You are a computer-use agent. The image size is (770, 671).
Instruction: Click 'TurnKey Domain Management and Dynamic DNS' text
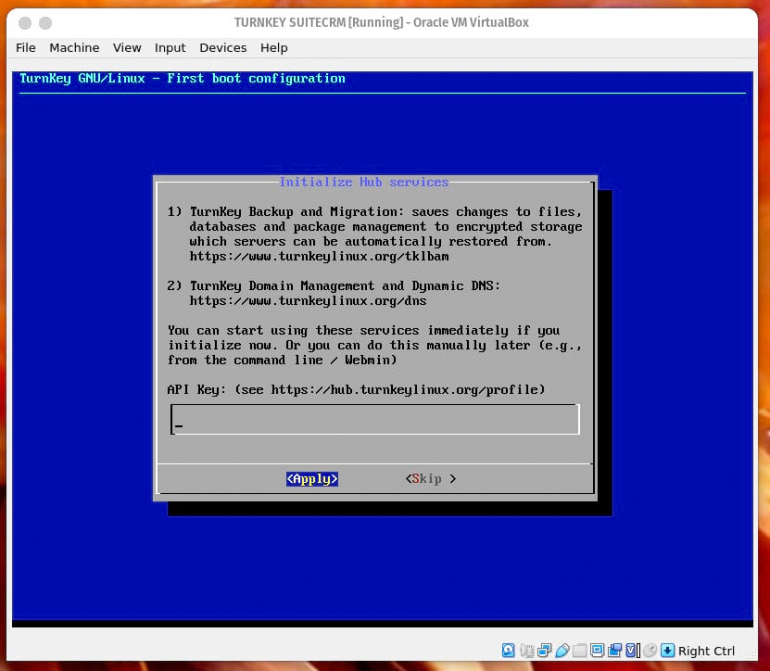(x=343, y=286)
